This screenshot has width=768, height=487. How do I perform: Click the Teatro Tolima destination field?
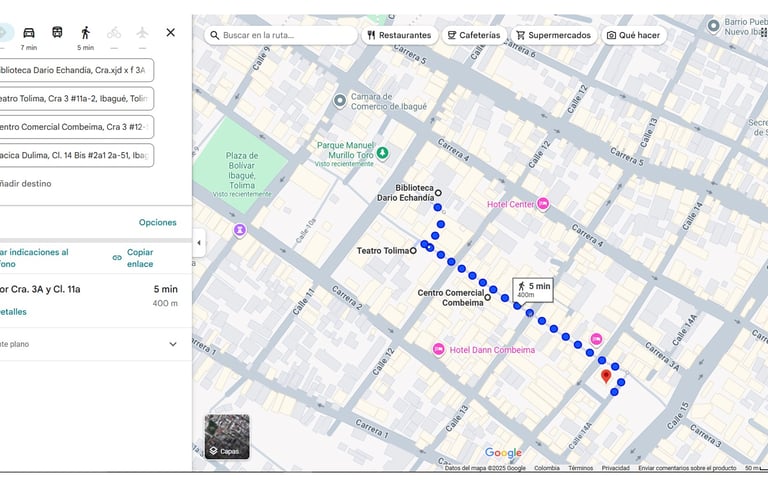tap(76, 98)
